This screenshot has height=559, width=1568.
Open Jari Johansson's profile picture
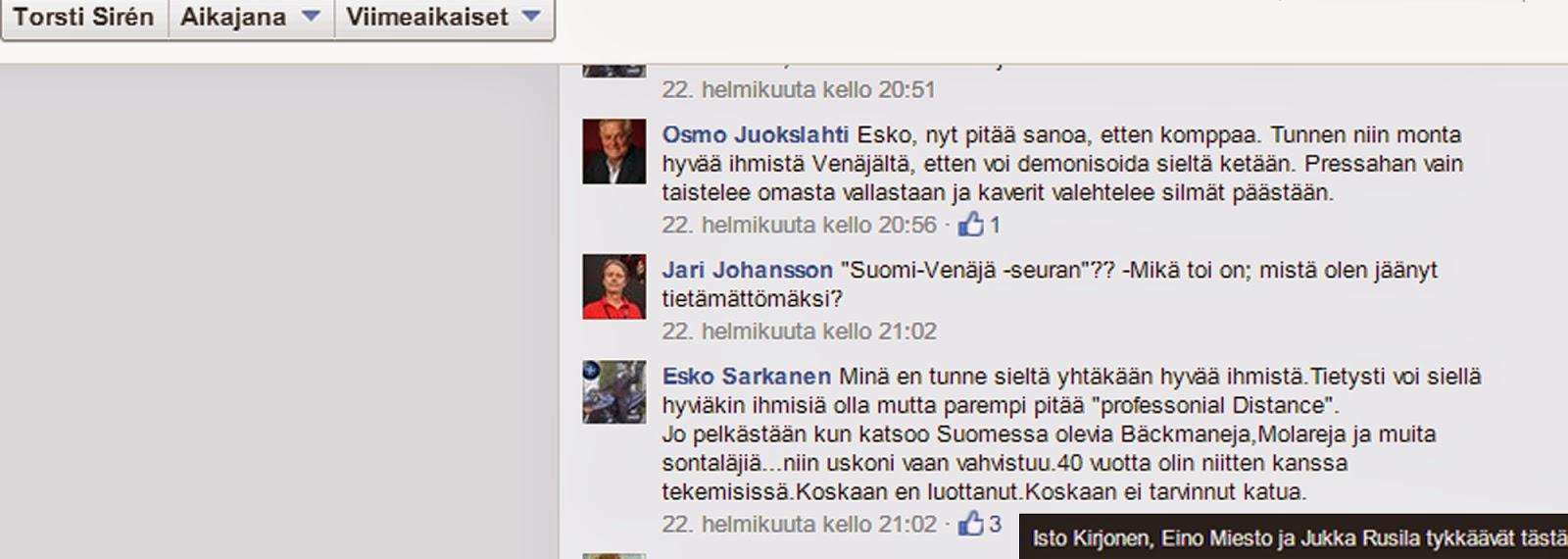[614, 286]
